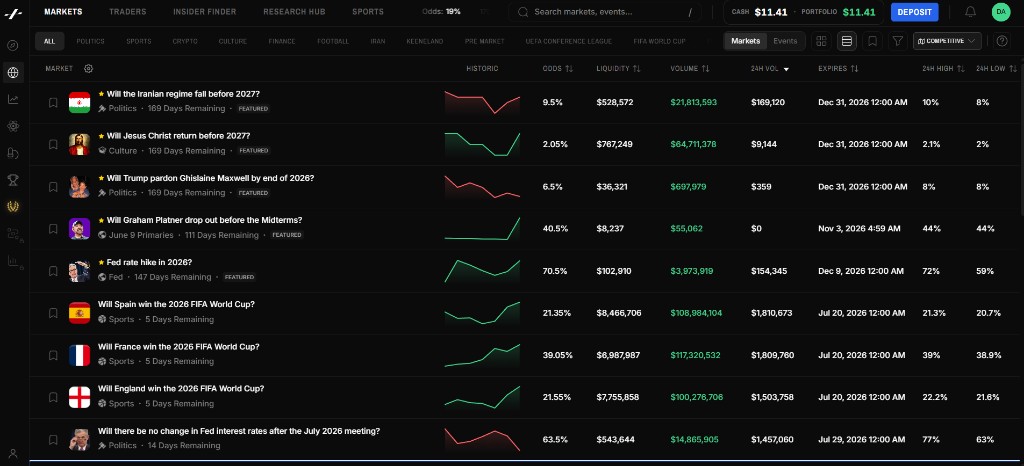Bookmark the Trump pardon Ghislaine Maxwell market
Viewport: 1024px width, 466px height.
point(53,187)
